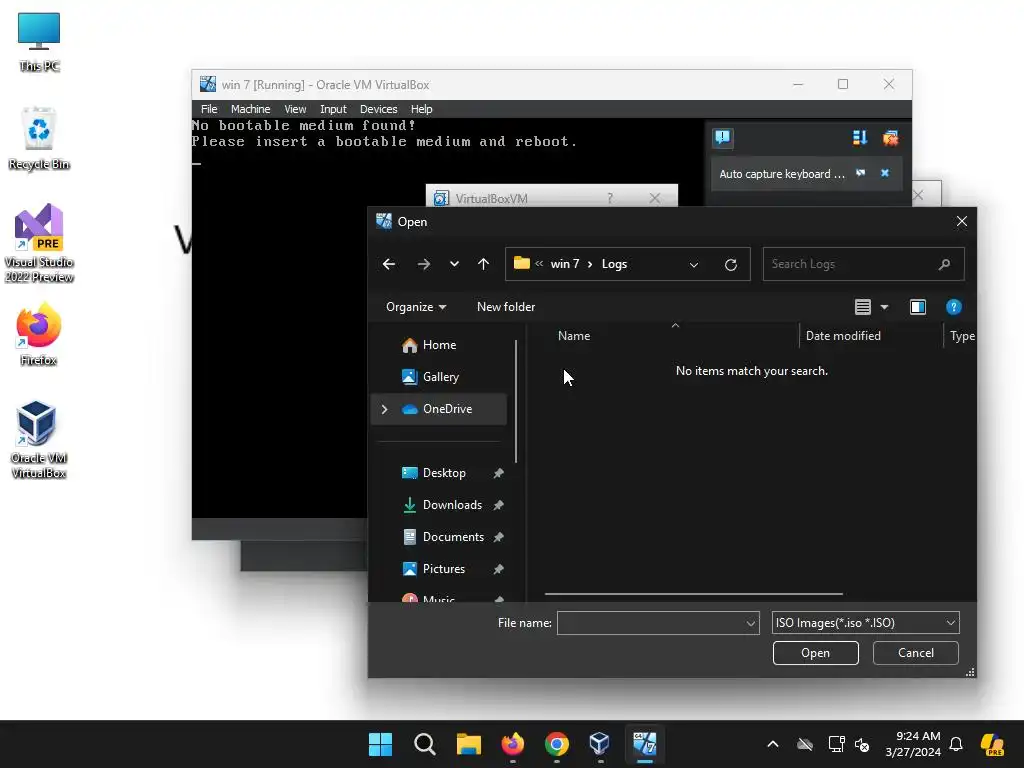The image size is (1024, 768).
Task: Toggle the preview pane
Action: (918, 307)
